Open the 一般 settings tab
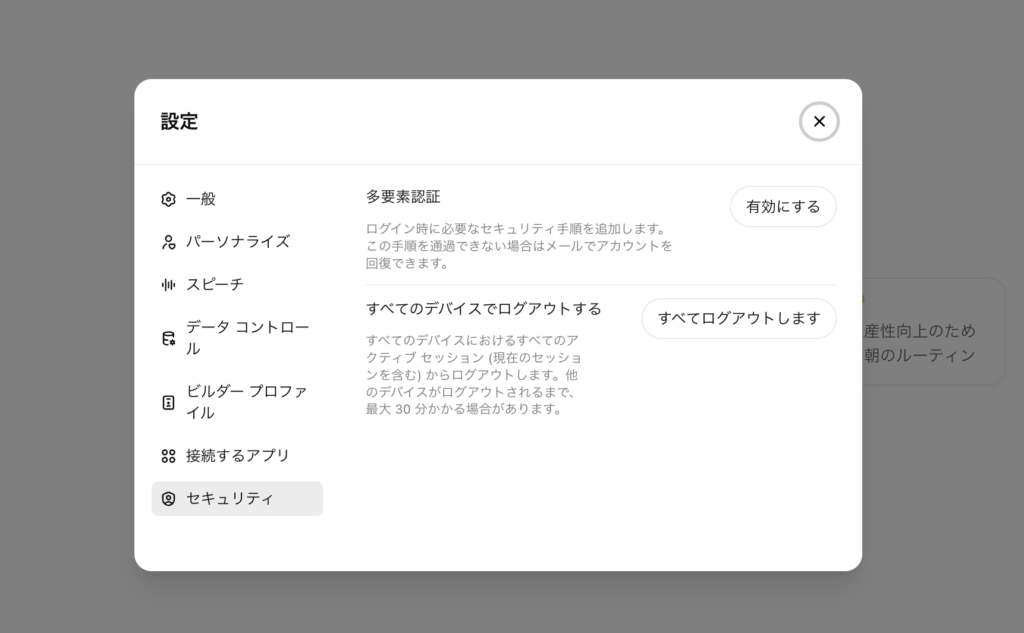The height and width of the screenshot is (633, 1024). [x=201, y=199]
